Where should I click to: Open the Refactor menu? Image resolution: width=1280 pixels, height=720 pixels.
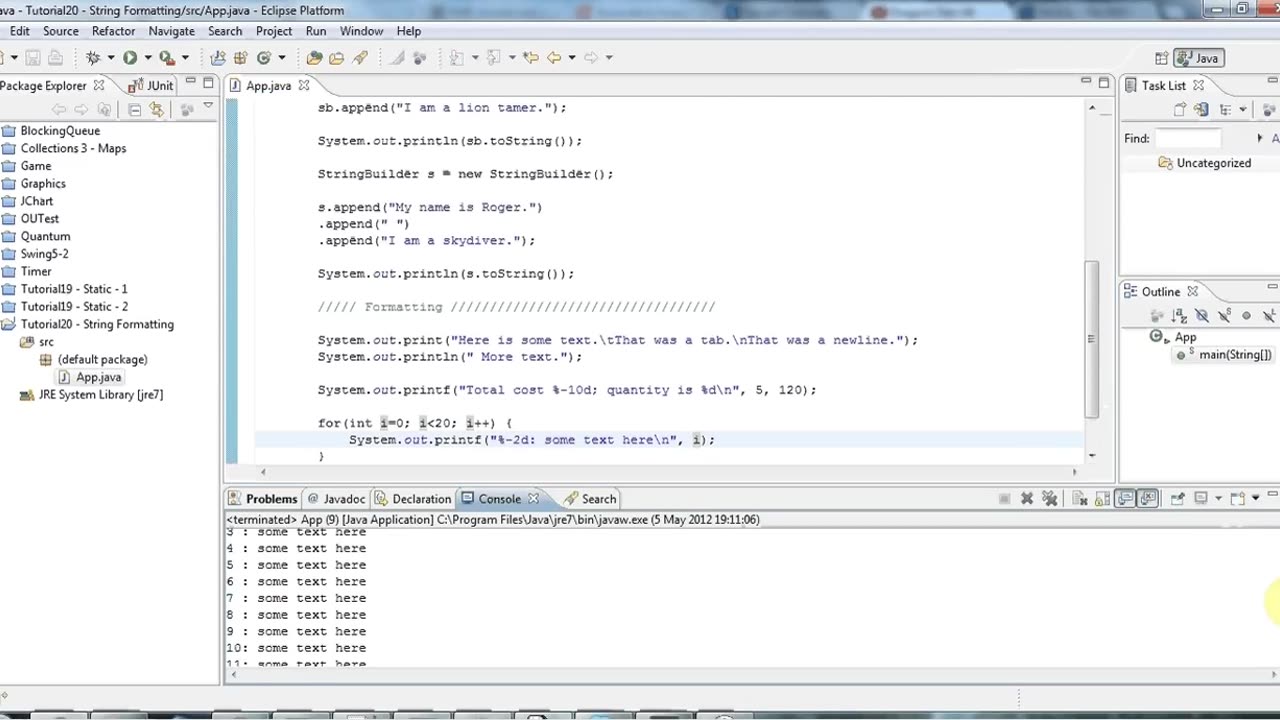point(113,31)
